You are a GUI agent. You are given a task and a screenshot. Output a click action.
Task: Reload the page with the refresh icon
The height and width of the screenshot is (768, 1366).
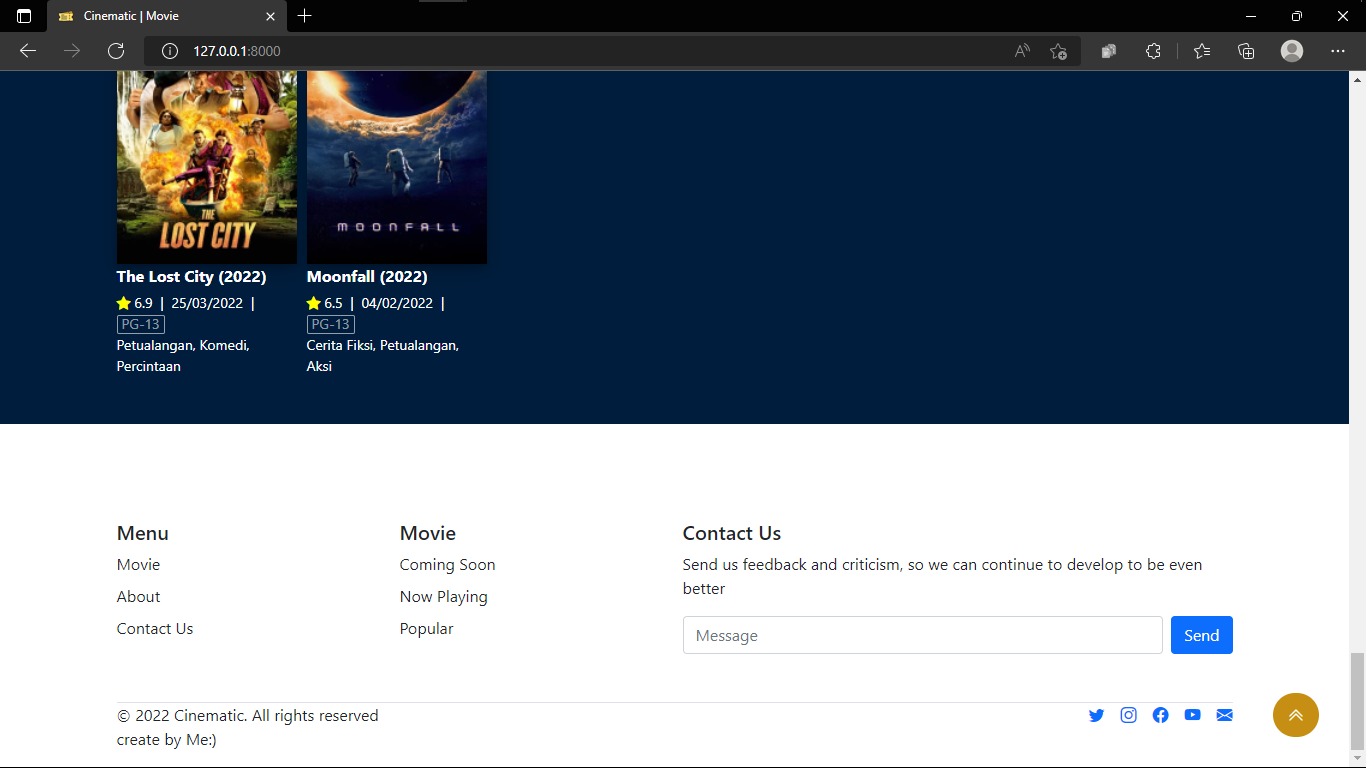click(116, 51)
